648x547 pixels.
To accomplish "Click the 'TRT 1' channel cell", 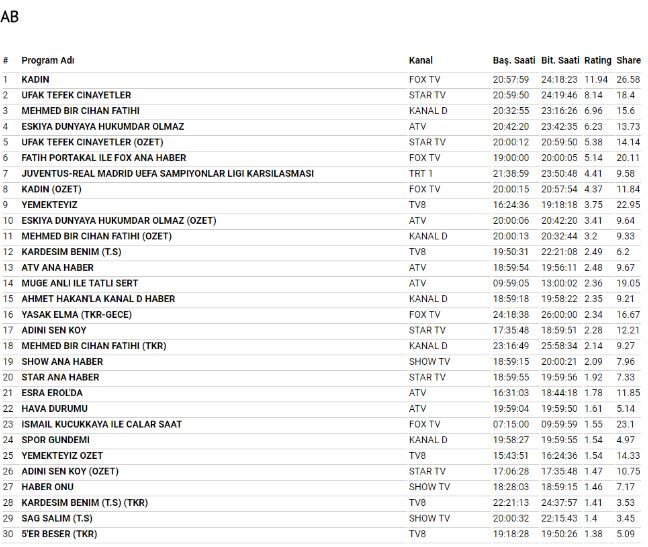I will 421,174.
